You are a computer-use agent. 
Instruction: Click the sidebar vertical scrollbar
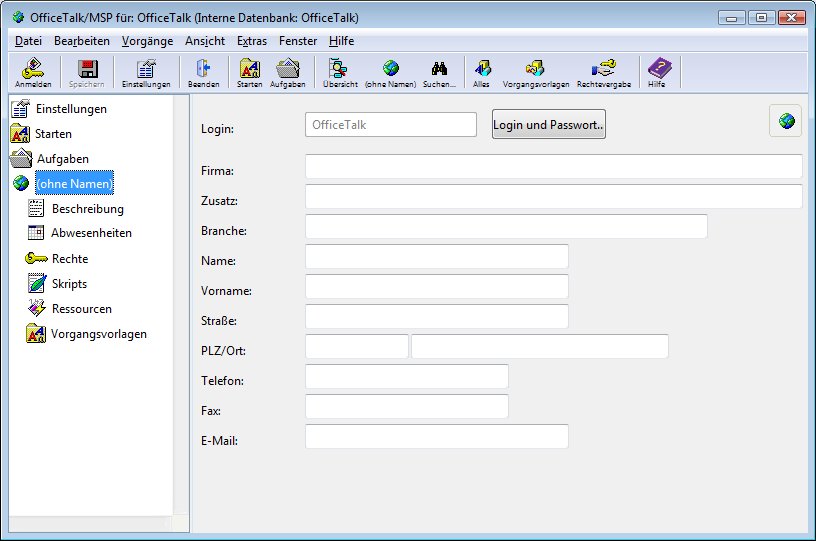pos(181,305)
